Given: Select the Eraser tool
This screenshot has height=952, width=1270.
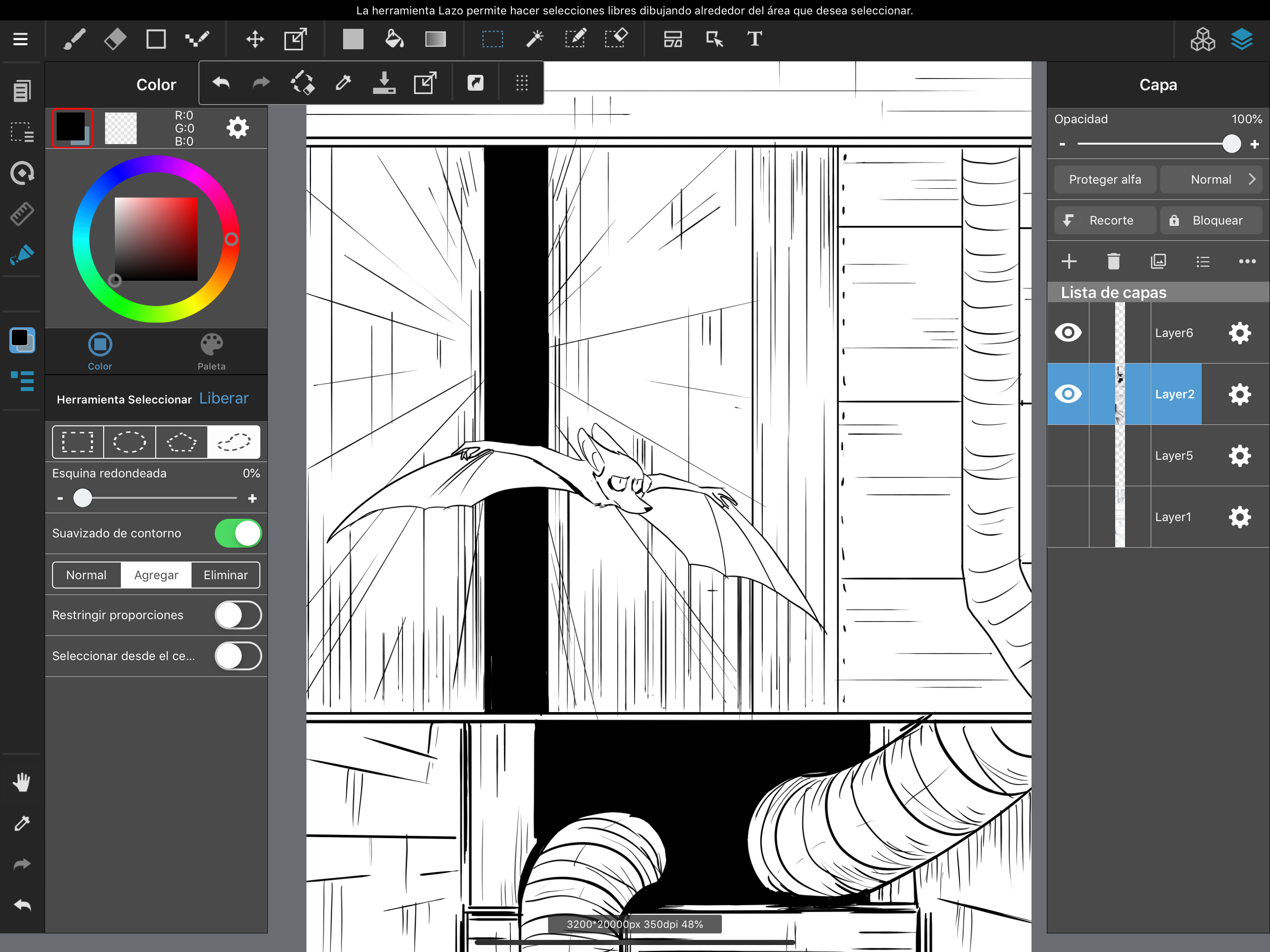Looking at the screenshot, I should tap(115, 39).
